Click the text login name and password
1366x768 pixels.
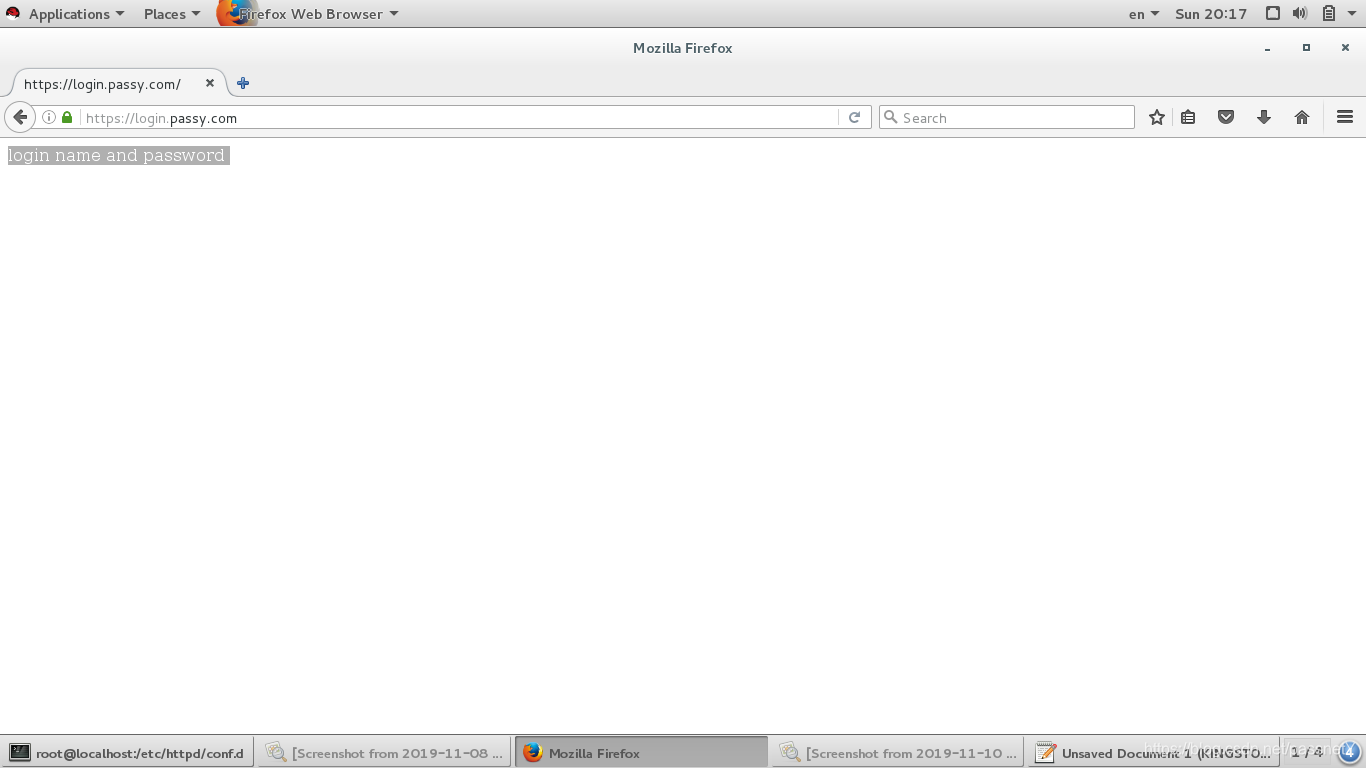116,155
